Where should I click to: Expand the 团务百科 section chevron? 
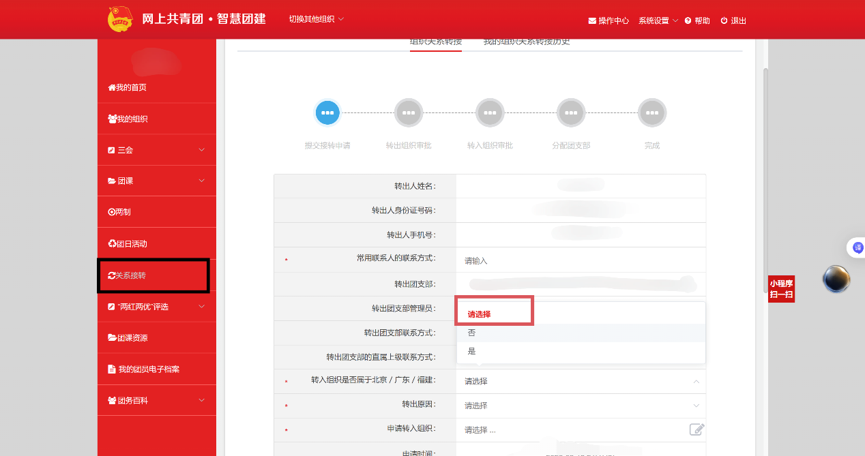(x=201, y=400)
